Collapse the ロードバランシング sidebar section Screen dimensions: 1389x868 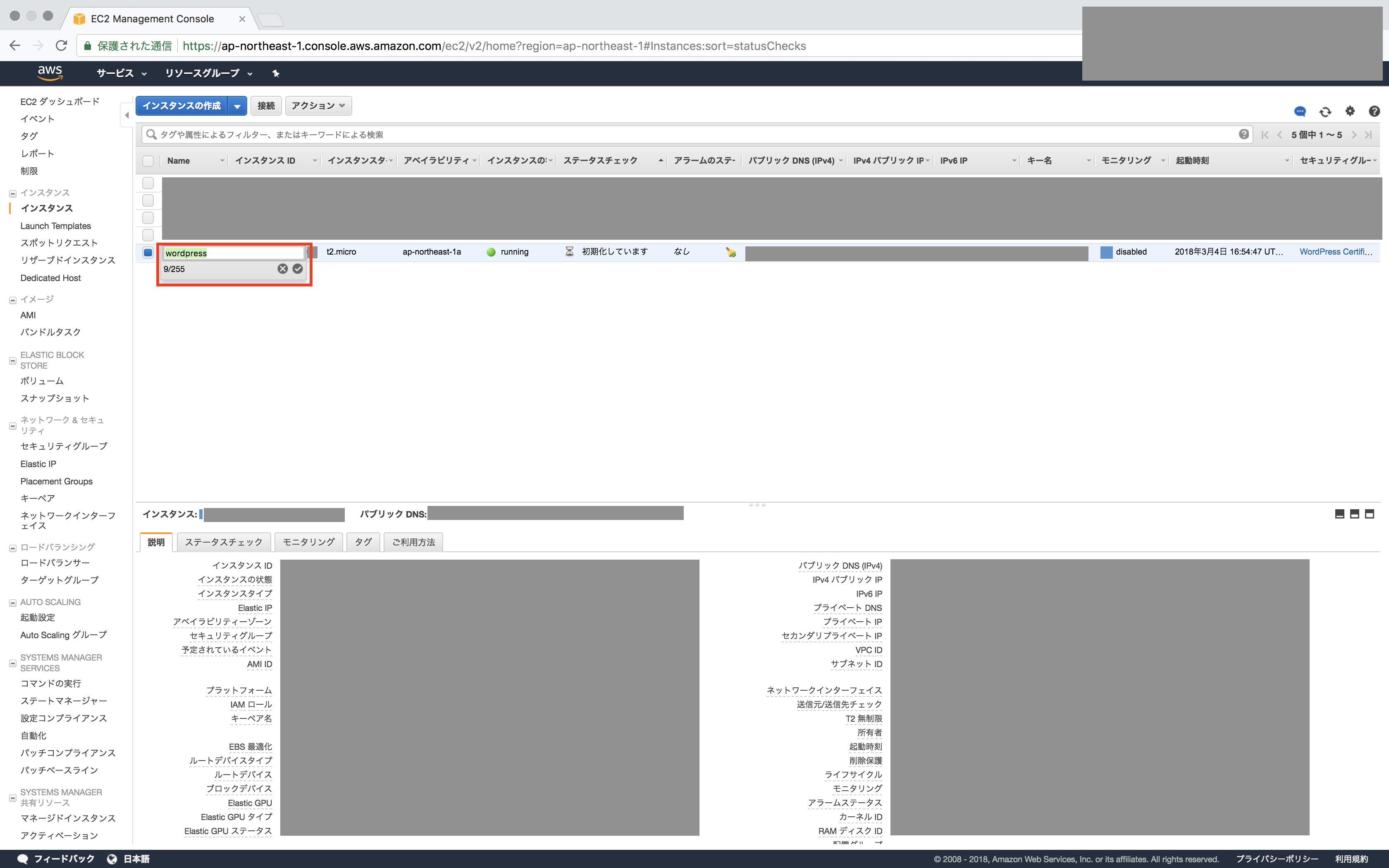(13, 548)
